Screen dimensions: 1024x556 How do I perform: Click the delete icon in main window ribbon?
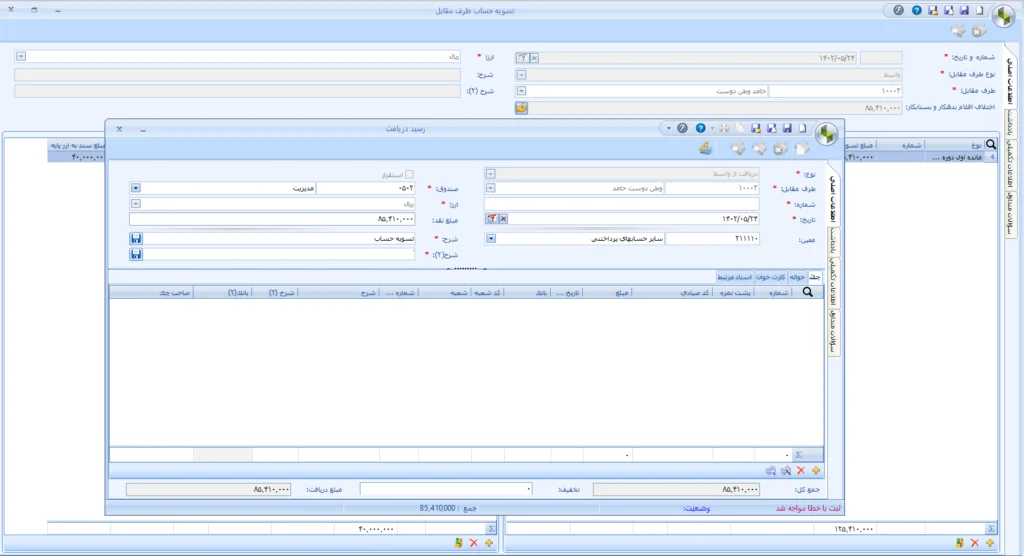click(x=978, y=31)
